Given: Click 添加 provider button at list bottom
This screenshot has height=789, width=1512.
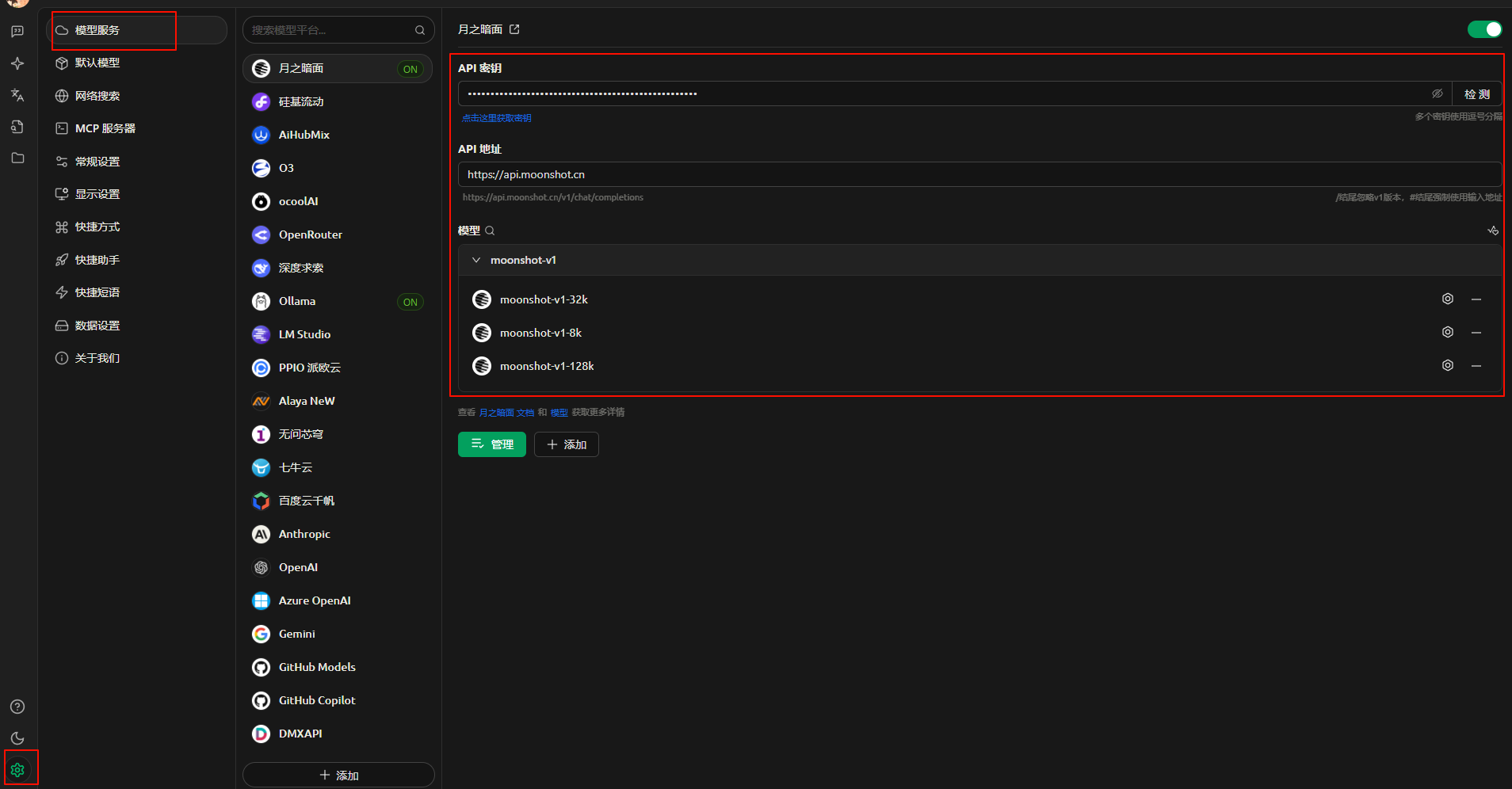Looking at the screenshot, I should pyautogui.click(x=338, y=776).
